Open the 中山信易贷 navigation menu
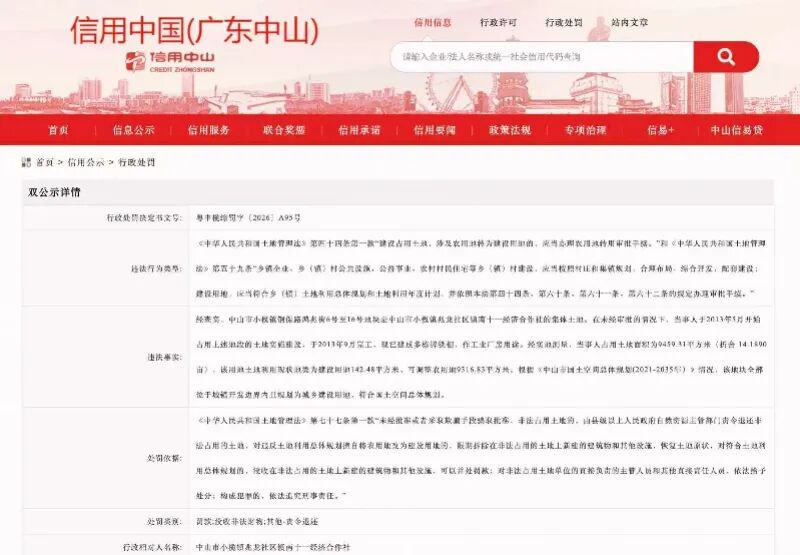Viewport: 800px width, 555px height. (736, 130)
